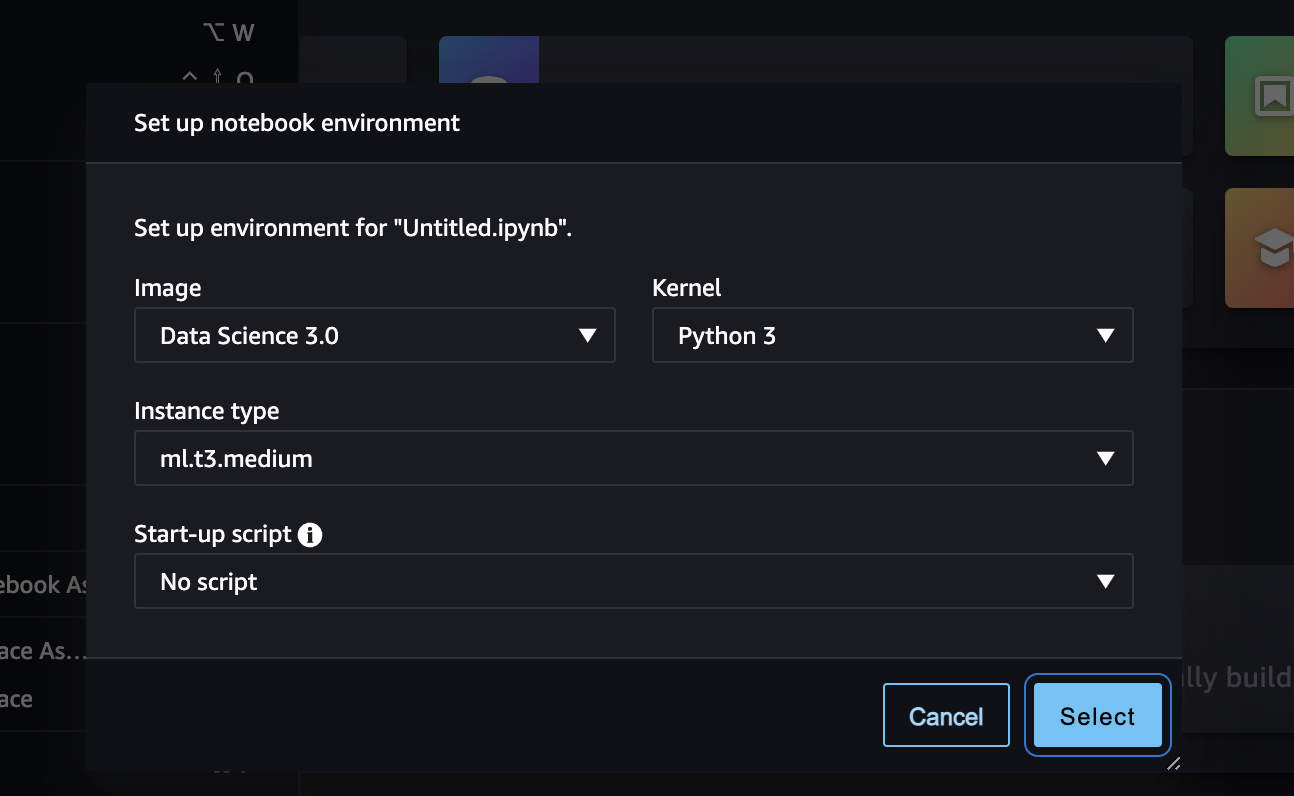Open the Image dropdown showing Data Science 3.0
Screen dimensions: 1294x796
374,336
